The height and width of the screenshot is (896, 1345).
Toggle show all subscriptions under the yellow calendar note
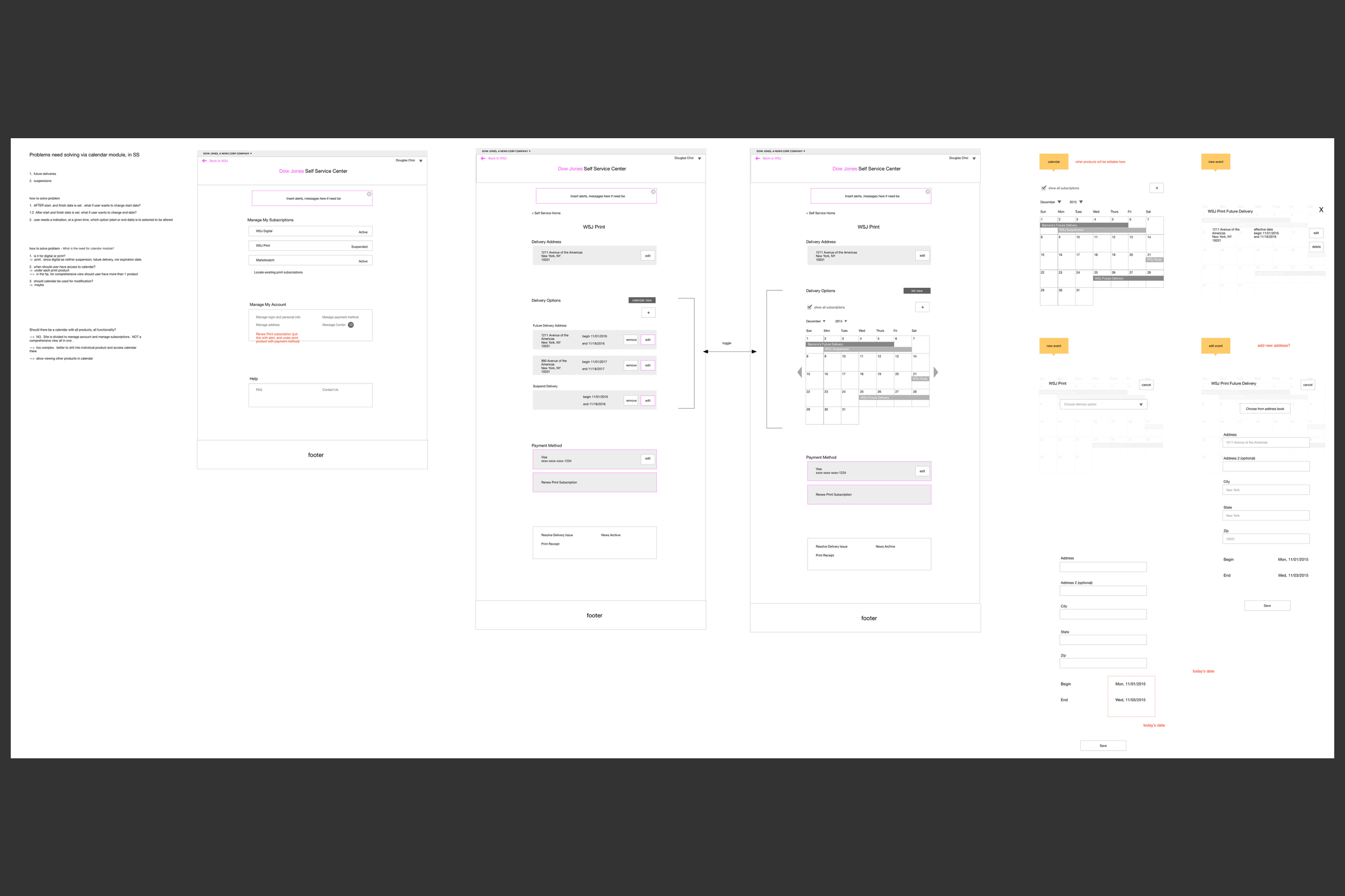tap(1044, 188)
